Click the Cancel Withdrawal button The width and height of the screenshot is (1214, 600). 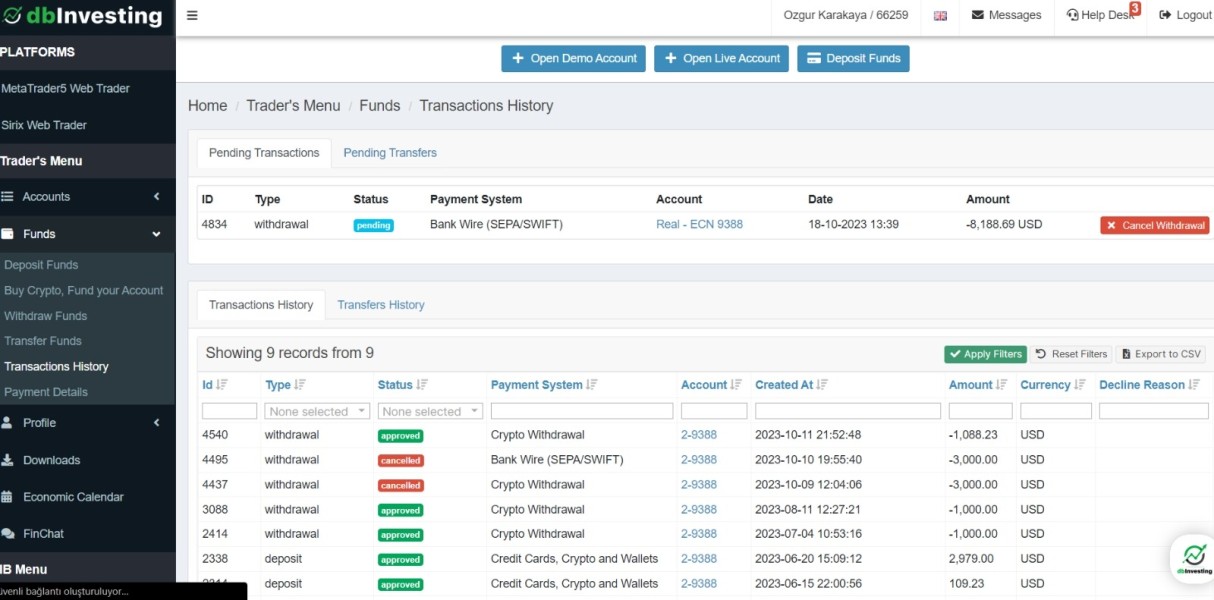pyautogui.click(x=1155, y=226)
